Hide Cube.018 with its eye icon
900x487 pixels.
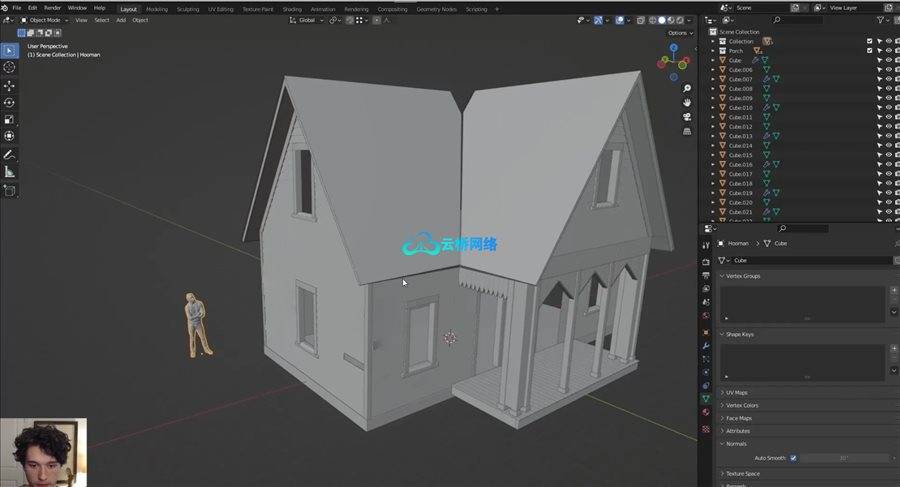(888, 183)
